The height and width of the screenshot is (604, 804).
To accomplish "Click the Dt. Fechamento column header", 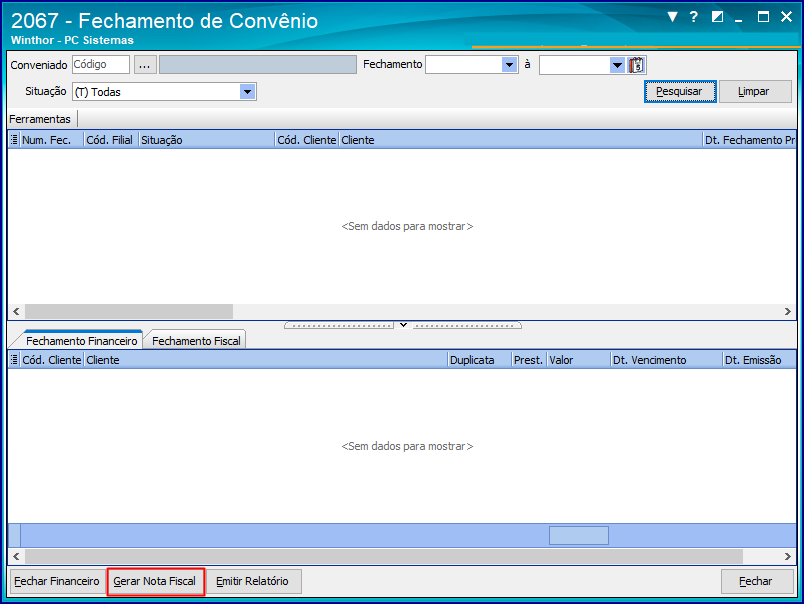I will tap(749, 139).
